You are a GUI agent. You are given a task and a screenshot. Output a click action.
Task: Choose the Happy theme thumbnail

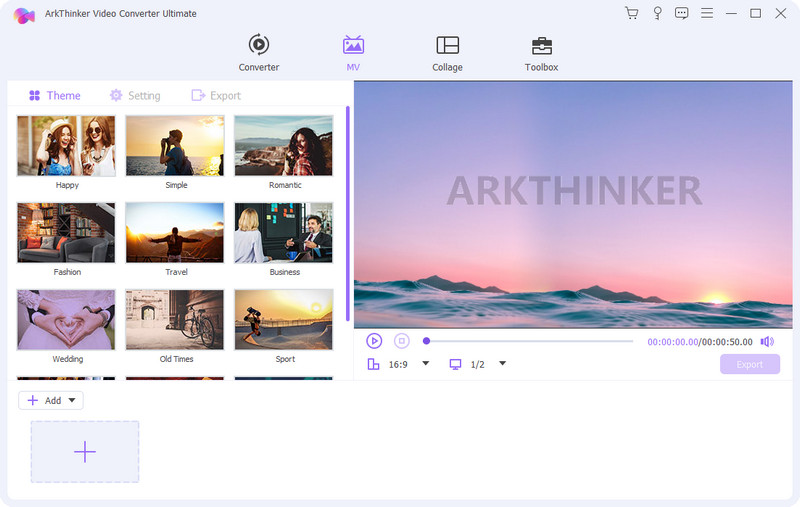pos(66,146)
